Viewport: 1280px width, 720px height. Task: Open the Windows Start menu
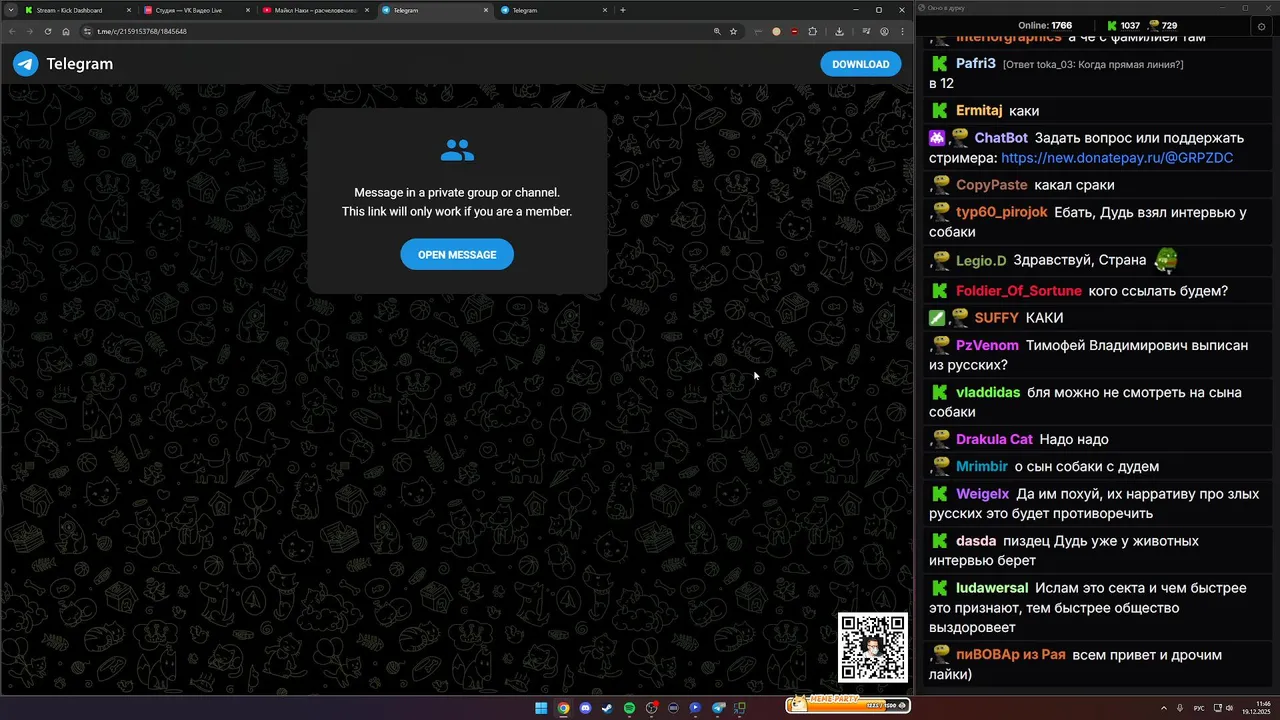[x=541, y=708]
